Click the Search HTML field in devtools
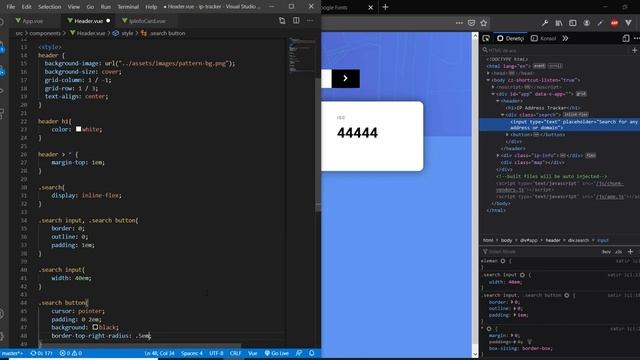This screenshot has height=360, width=640. click(x=555, y=50)
